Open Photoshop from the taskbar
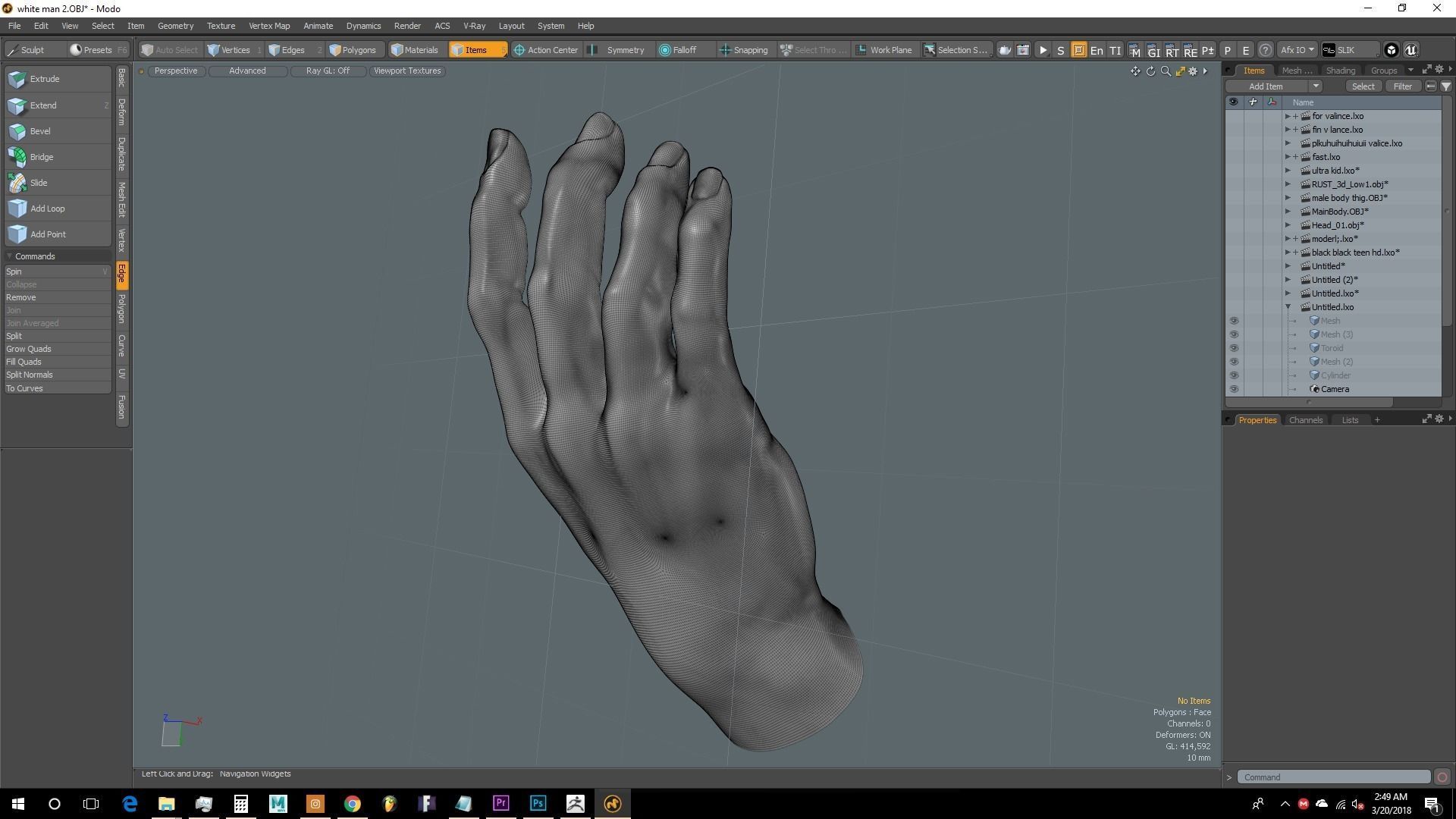 coord(538,804)
